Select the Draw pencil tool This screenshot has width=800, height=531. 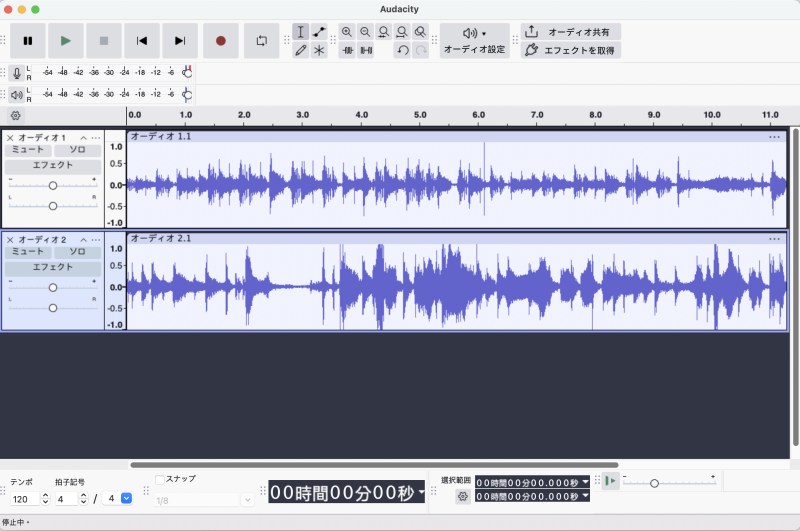click(301, 50)
